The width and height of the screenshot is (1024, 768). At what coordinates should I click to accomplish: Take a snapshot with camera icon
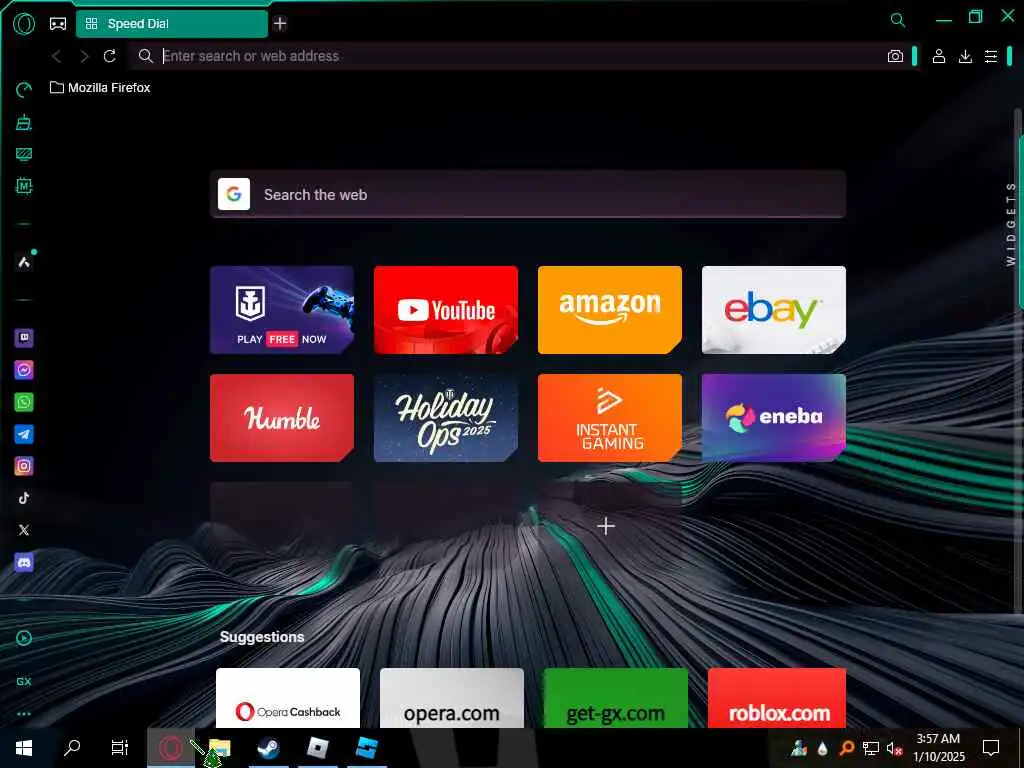coord(895,56)
